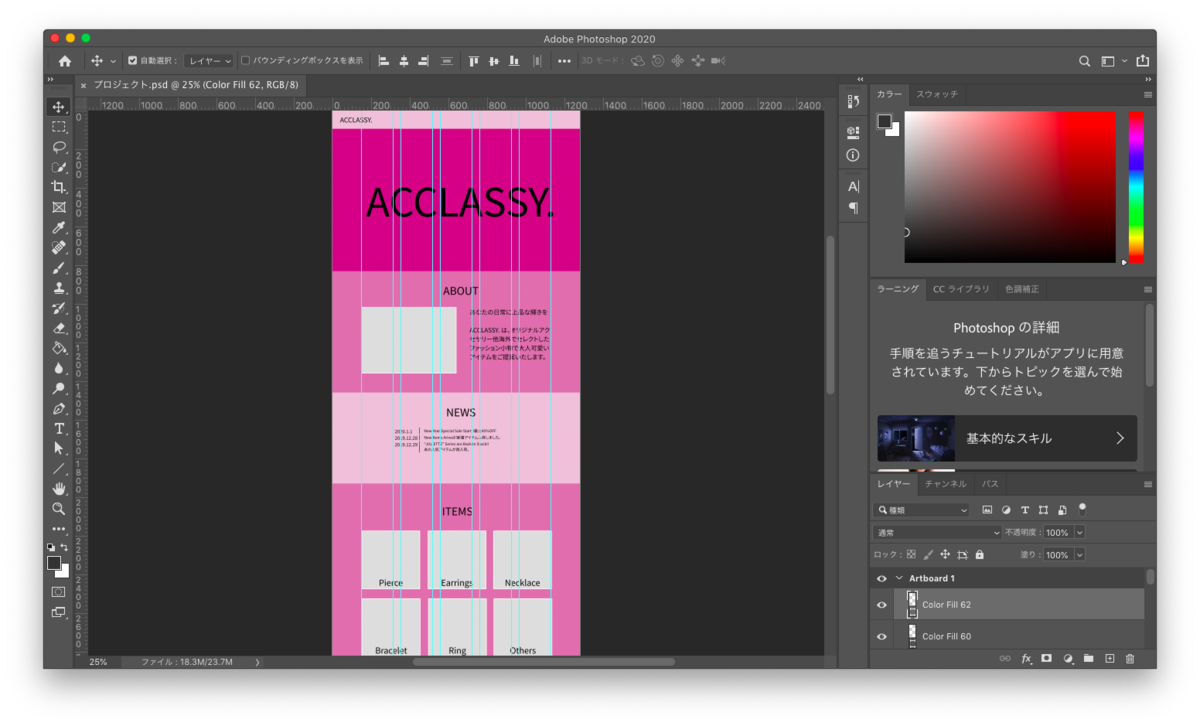The width and height of the screenshot is (1200, 726).
Task: Select the Paint Bucket tool
Action: click(59, 348)
